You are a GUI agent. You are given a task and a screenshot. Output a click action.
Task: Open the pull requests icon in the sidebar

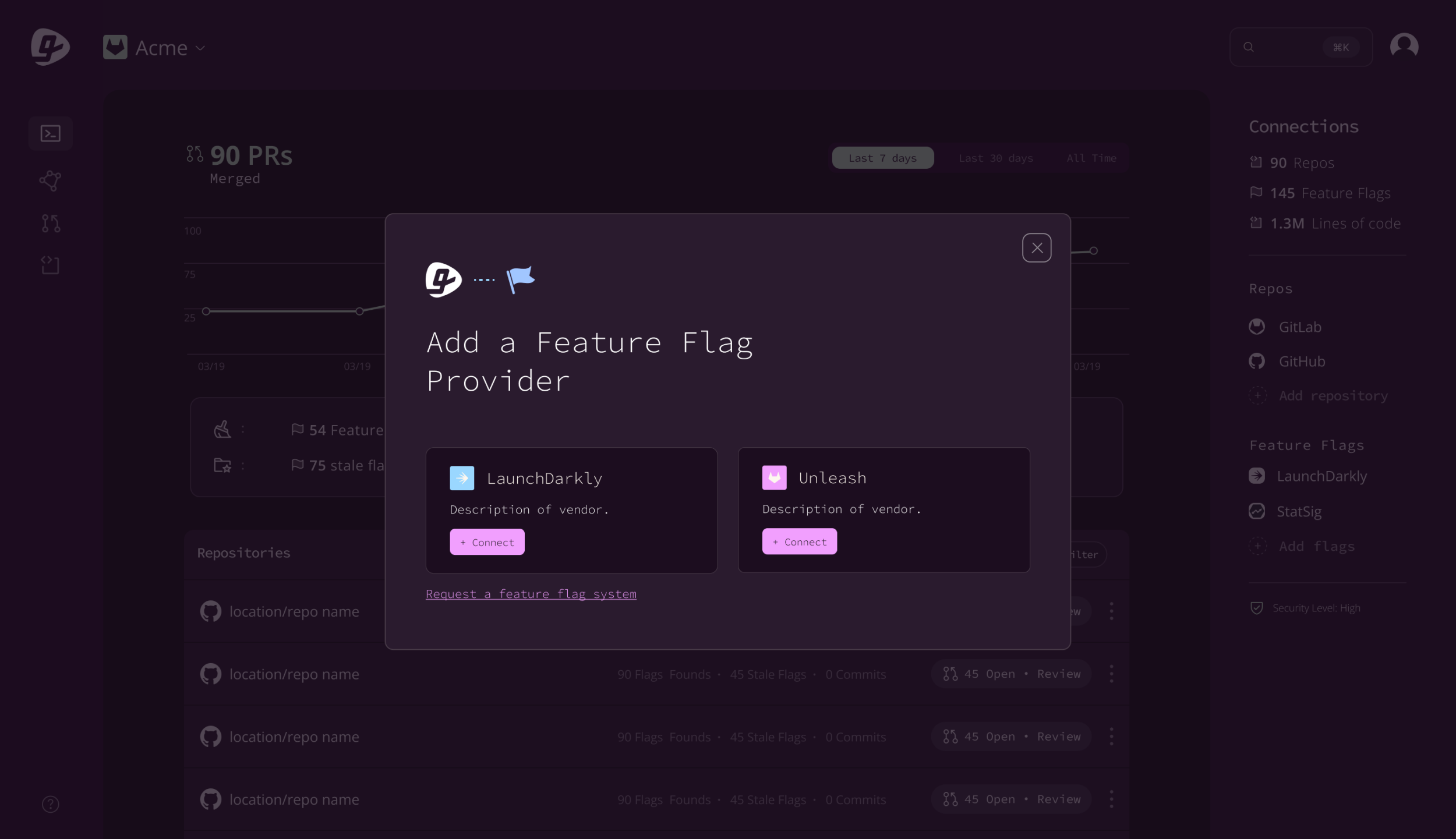(51, 224)
